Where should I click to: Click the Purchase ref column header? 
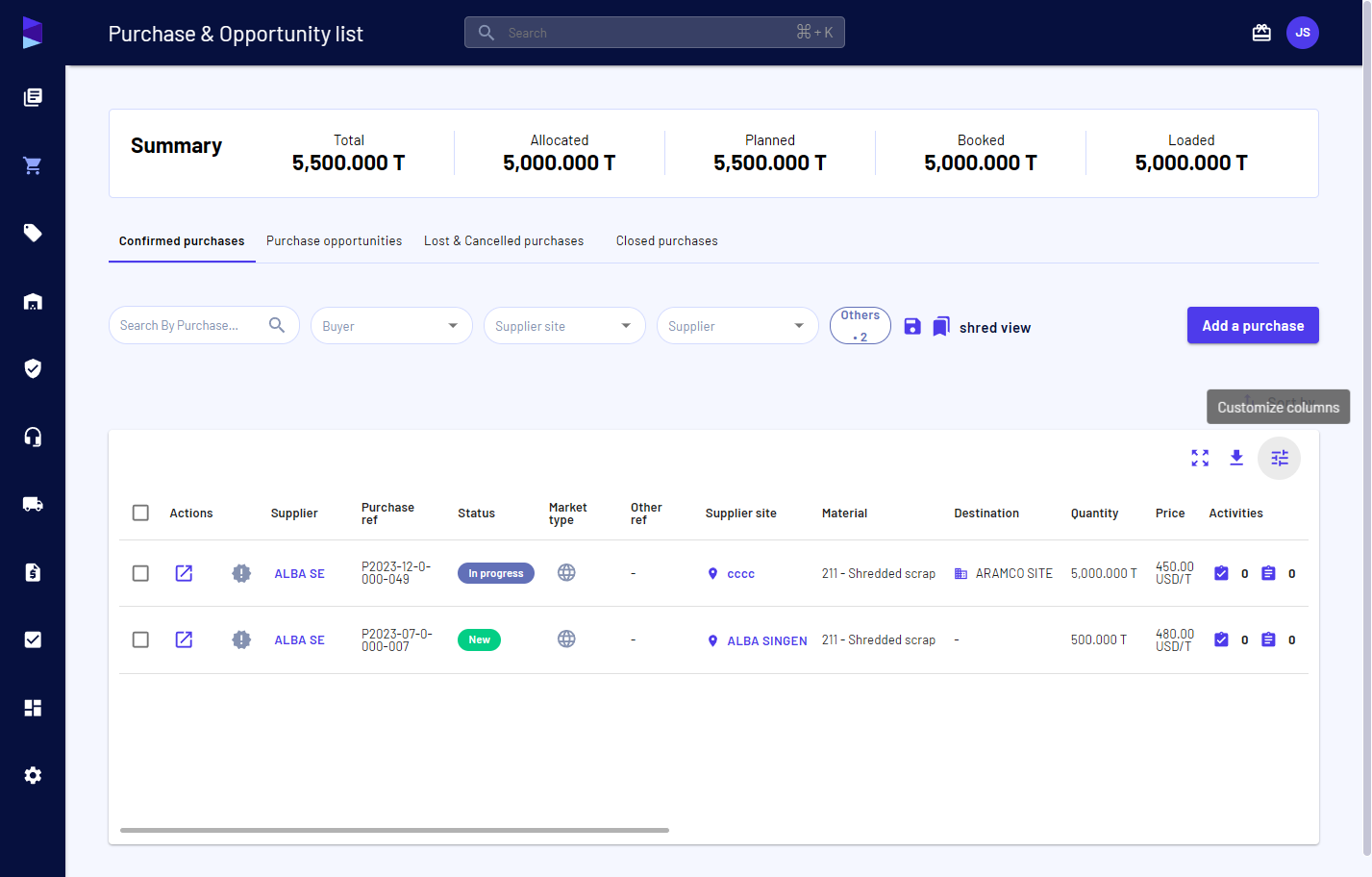(x=387, y=514)
